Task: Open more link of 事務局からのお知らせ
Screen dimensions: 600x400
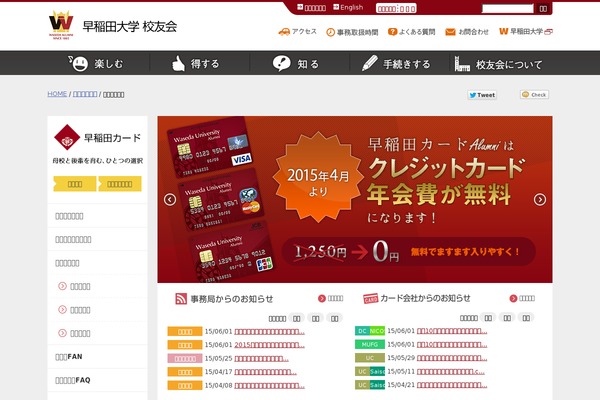Action: click(331, 298)
